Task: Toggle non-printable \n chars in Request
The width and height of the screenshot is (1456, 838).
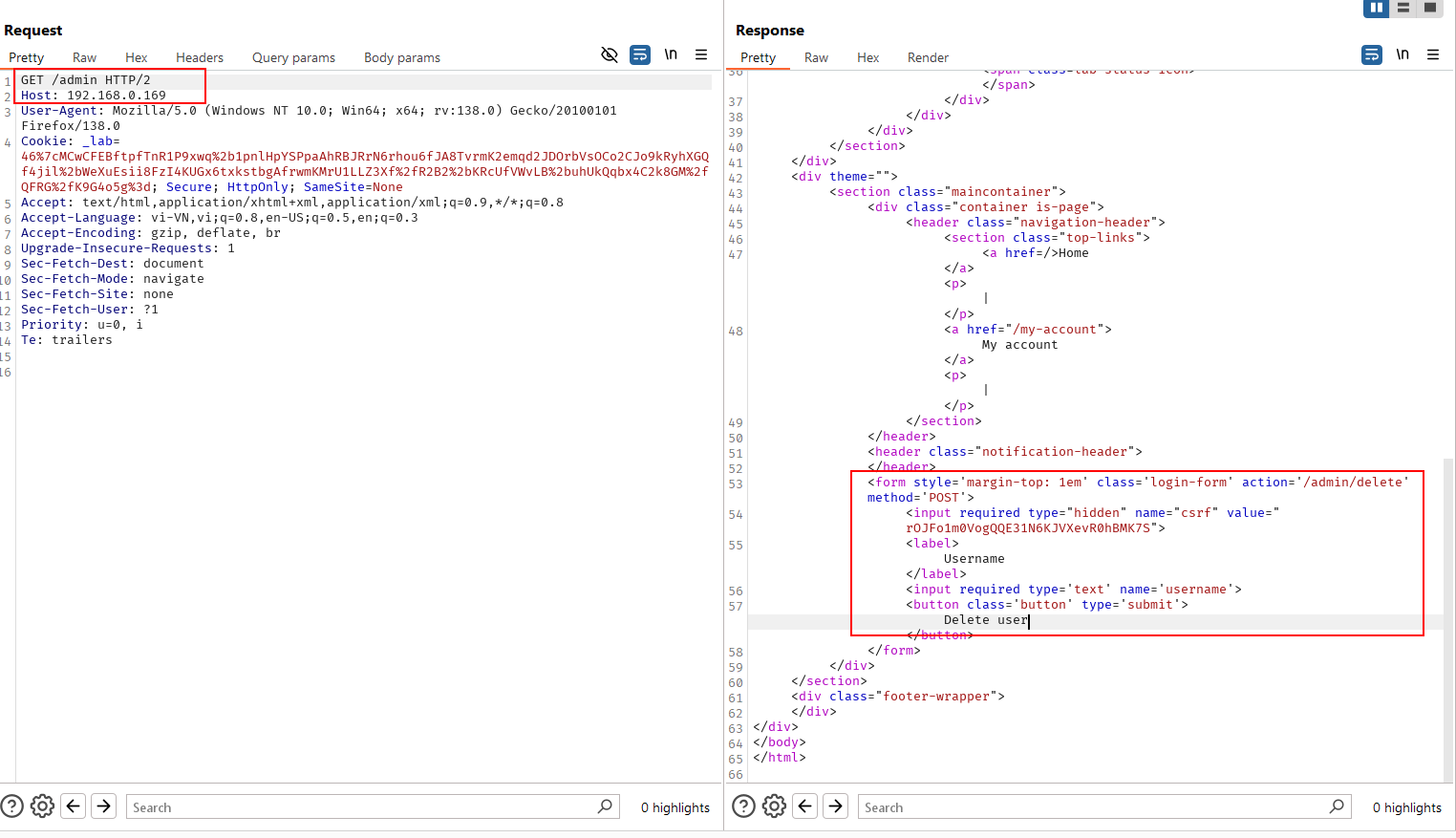Action: (671, 54)
